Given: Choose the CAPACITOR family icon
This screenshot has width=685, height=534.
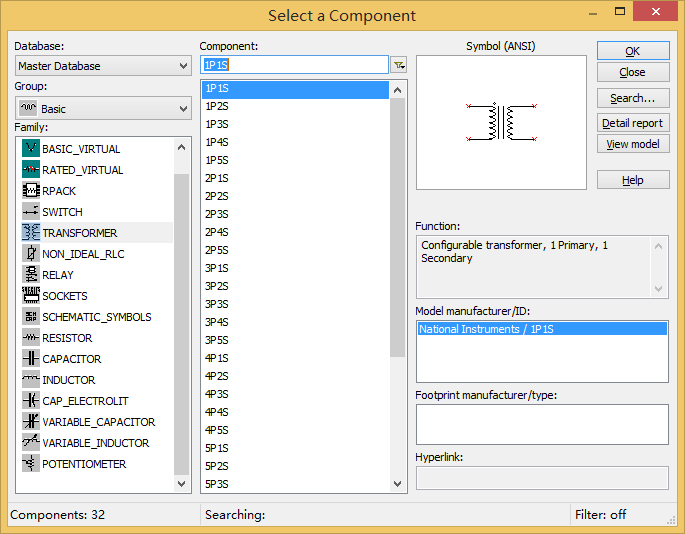Looking at the screenshot, I should (x=30, y=359).
